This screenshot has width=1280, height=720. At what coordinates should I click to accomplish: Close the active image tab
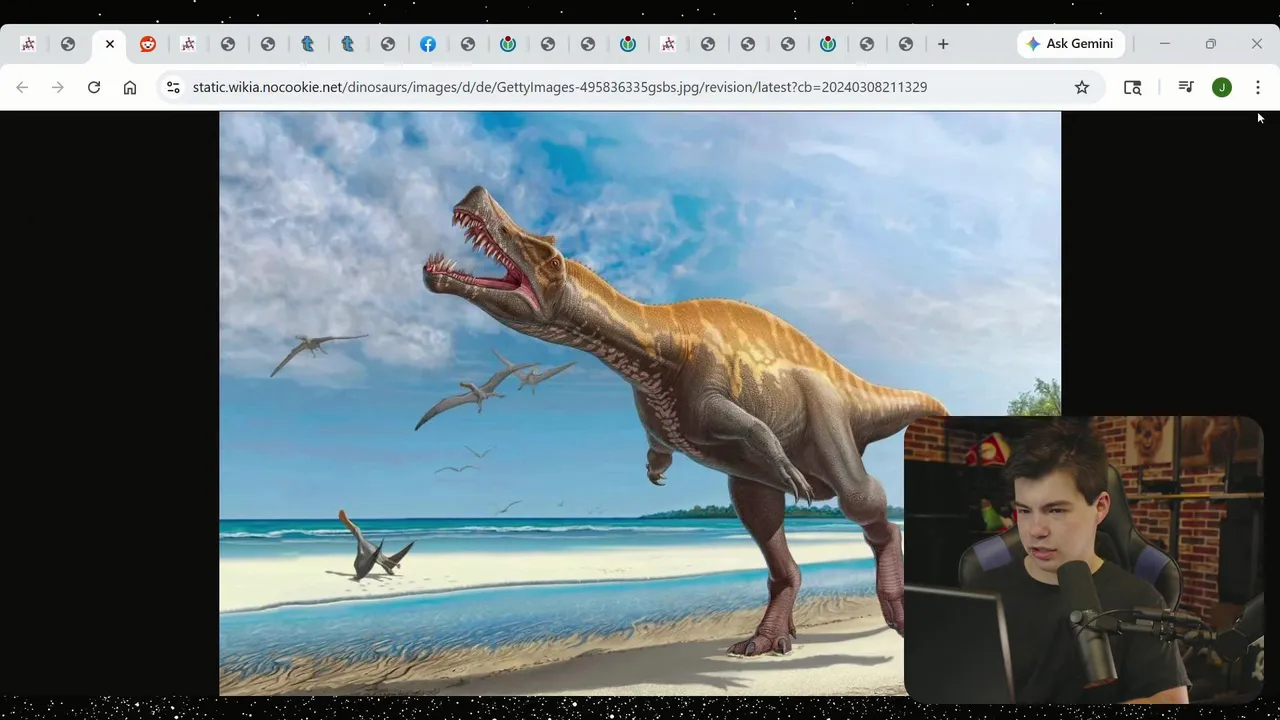pyautogui.click(x=109, y=44)
